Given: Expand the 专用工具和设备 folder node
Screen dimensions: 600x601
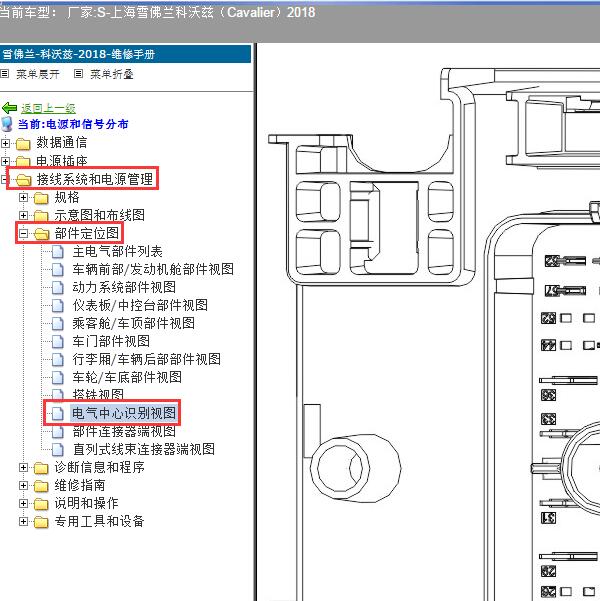Looking at the screenshot, I should pyautogui.click(x=23, y=521).
